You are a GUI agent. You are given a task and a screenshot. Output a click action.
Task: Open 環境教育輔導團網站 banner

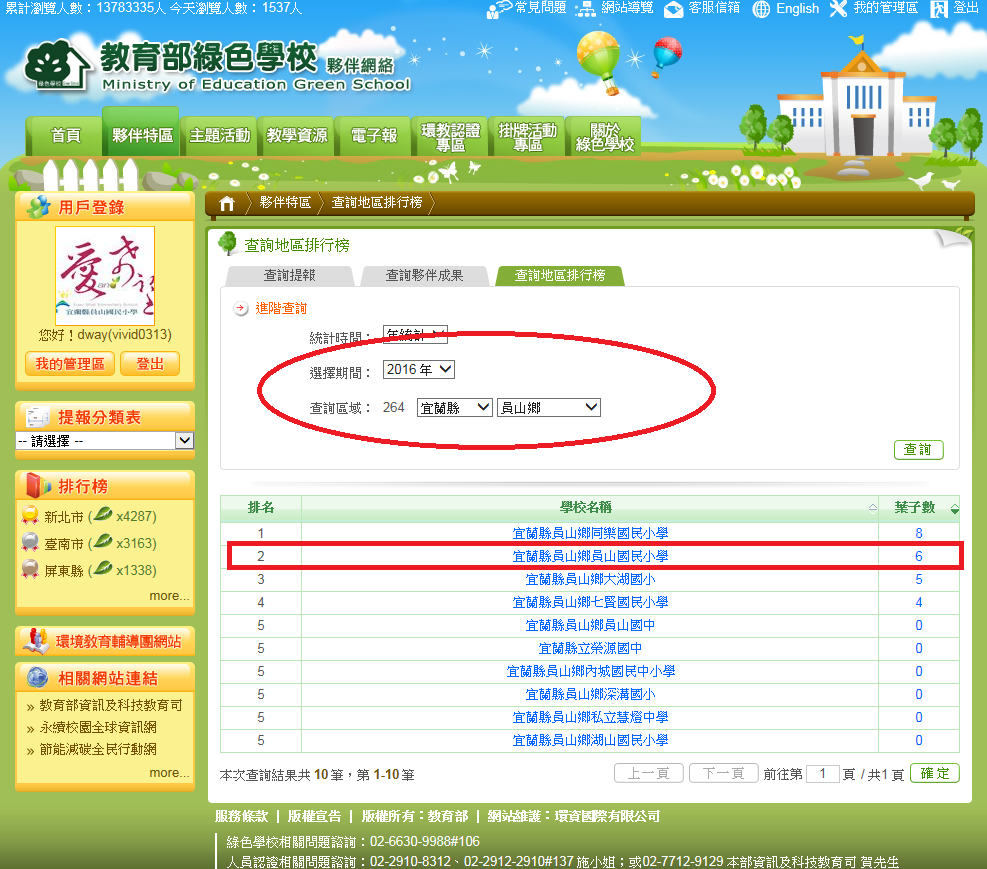pos(104,641)
